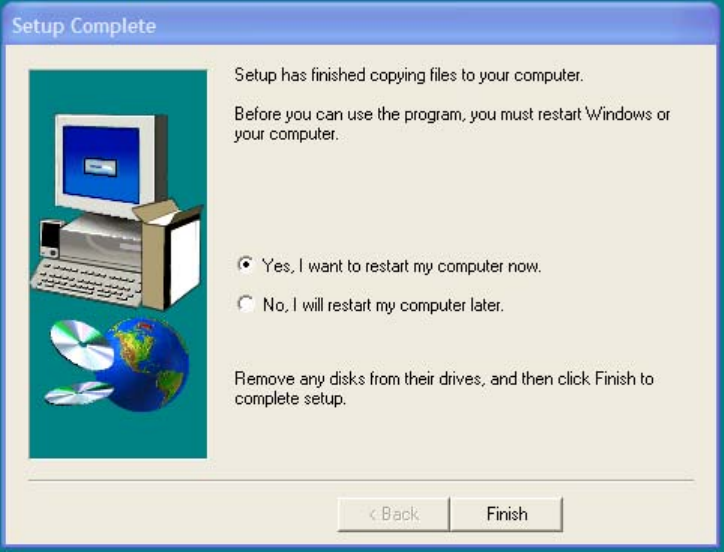The width and height of the screenshot is (724, 552).
Task: Select "Yes, I want to restart" radio button
Action: [245, 265]
